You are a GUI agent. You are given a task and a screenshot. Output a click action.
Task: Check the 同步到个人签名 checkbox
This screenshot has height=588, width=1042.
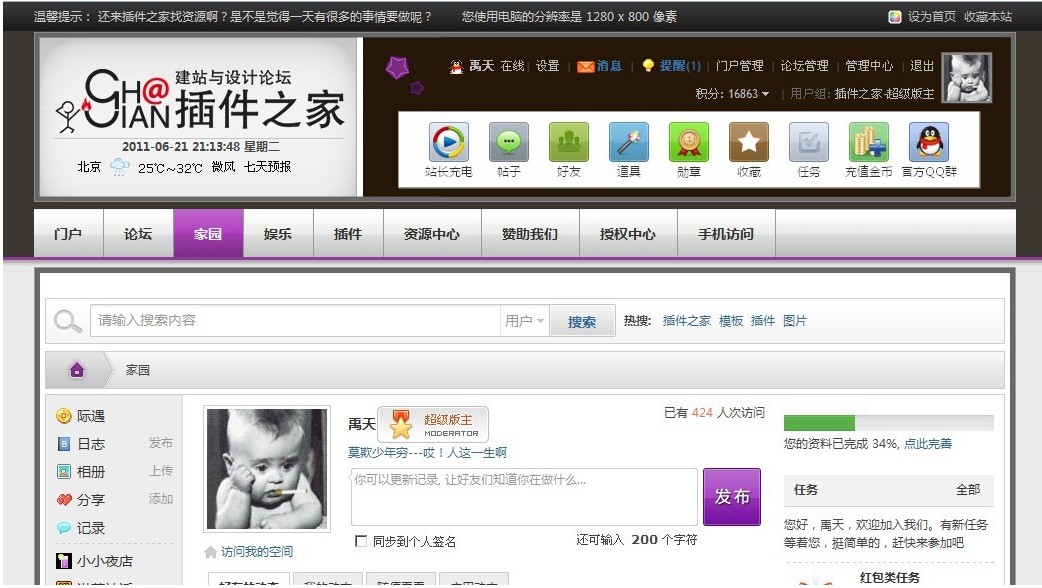click(x=361, y=541)
